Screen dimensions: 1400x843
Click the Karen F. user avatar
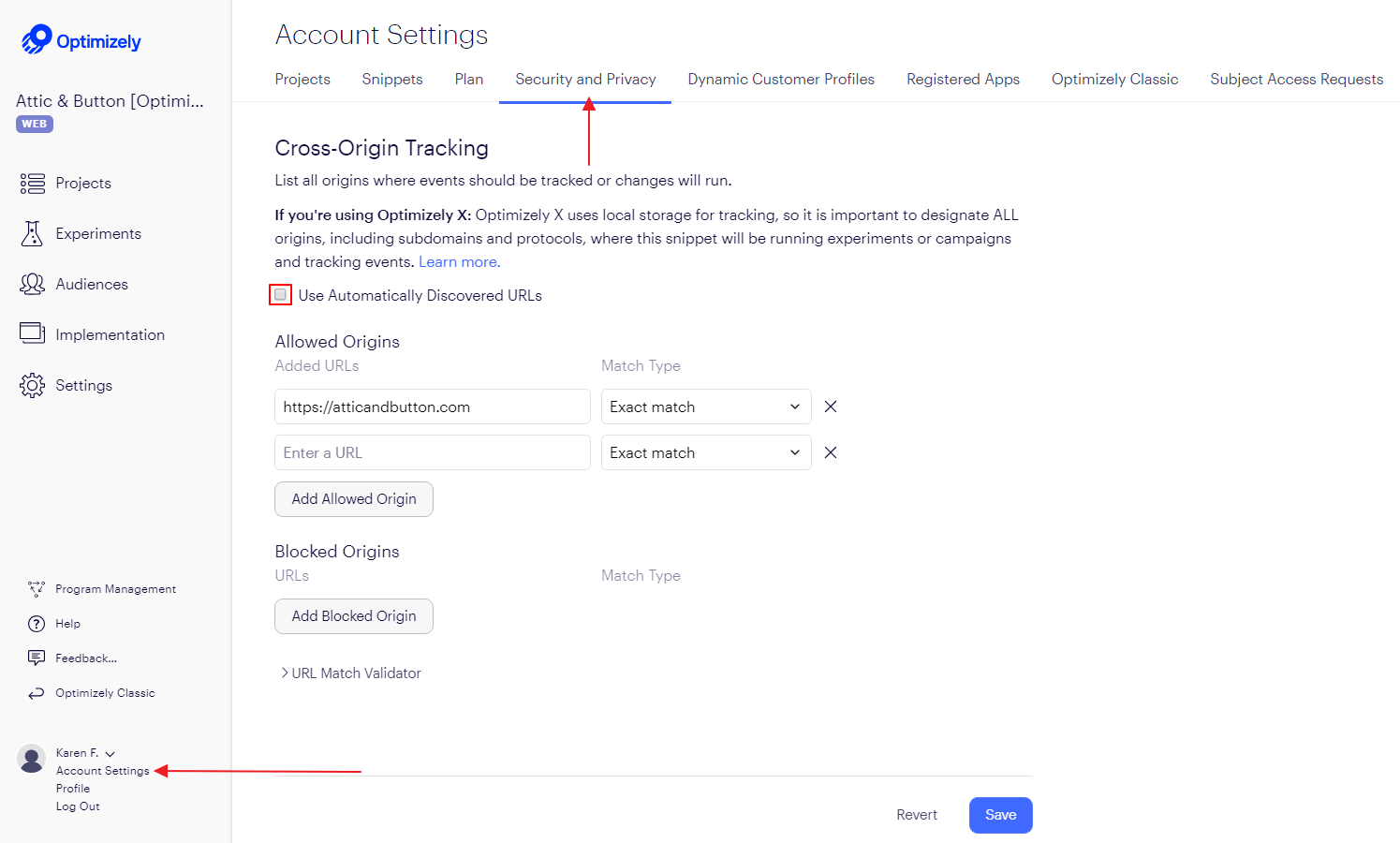click(32, 759)
